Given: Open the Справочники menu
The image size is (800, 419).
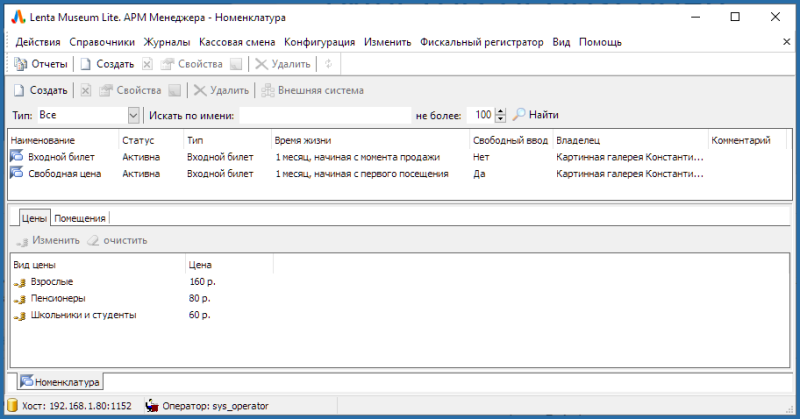Looking at the screenshot, I should [102, 42].
